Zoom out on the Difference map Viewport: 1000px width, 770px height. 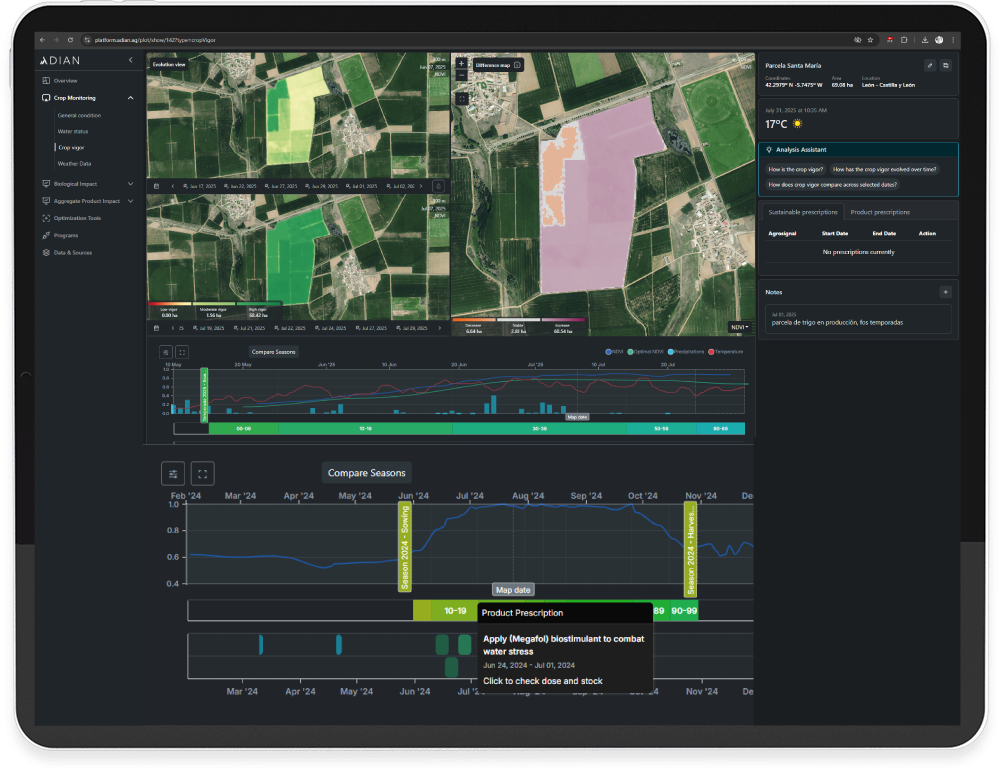(x=462, y=75)
